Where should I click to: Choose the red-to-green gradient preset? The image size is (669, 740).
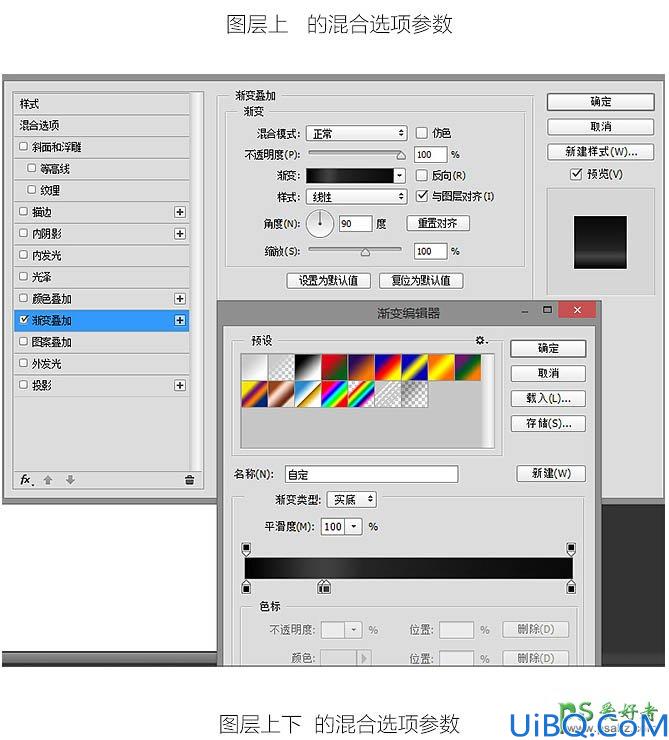[334, 367]
